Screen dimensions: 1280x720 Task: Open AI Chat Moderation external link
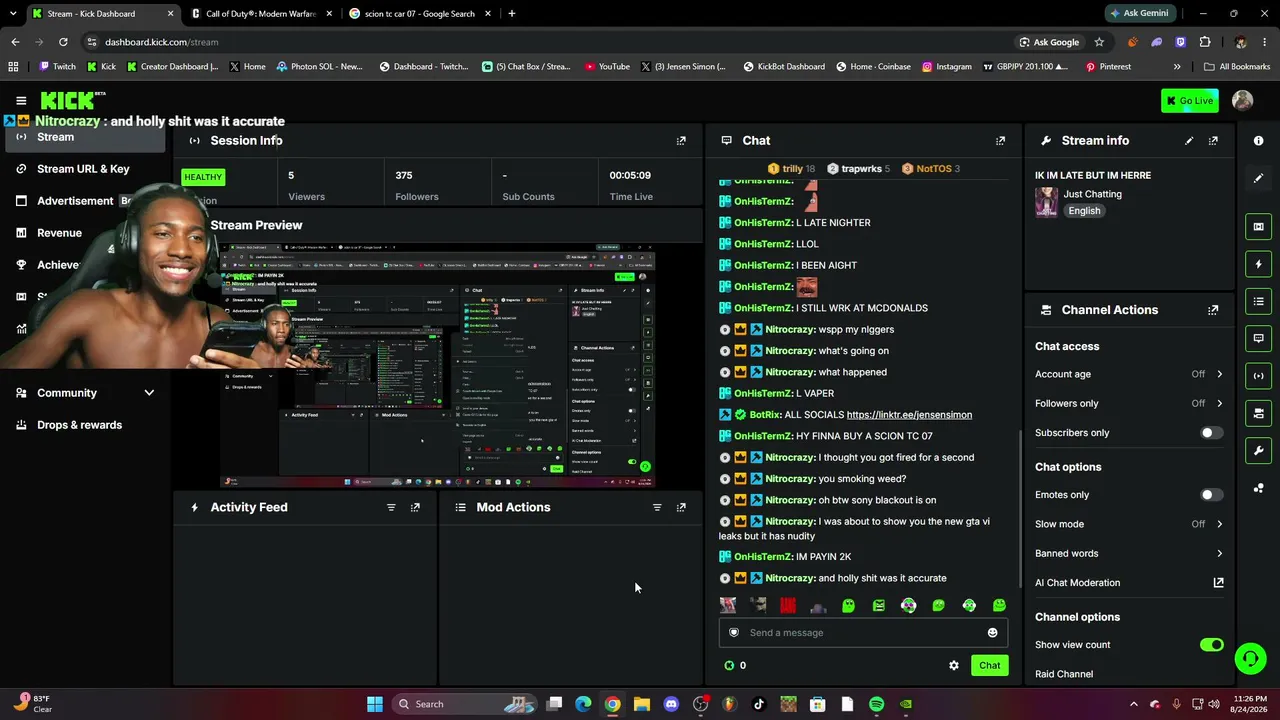pos(1218,583)
